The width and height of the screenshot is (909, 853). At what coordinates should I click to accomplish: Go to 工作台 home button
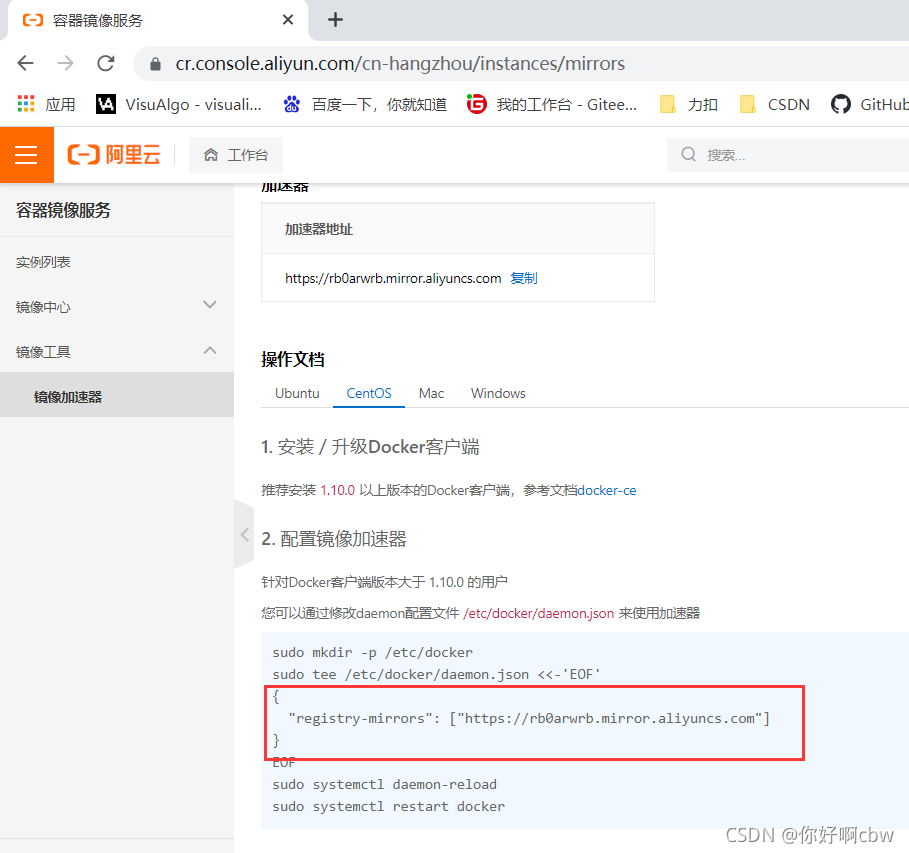(236, 155)
